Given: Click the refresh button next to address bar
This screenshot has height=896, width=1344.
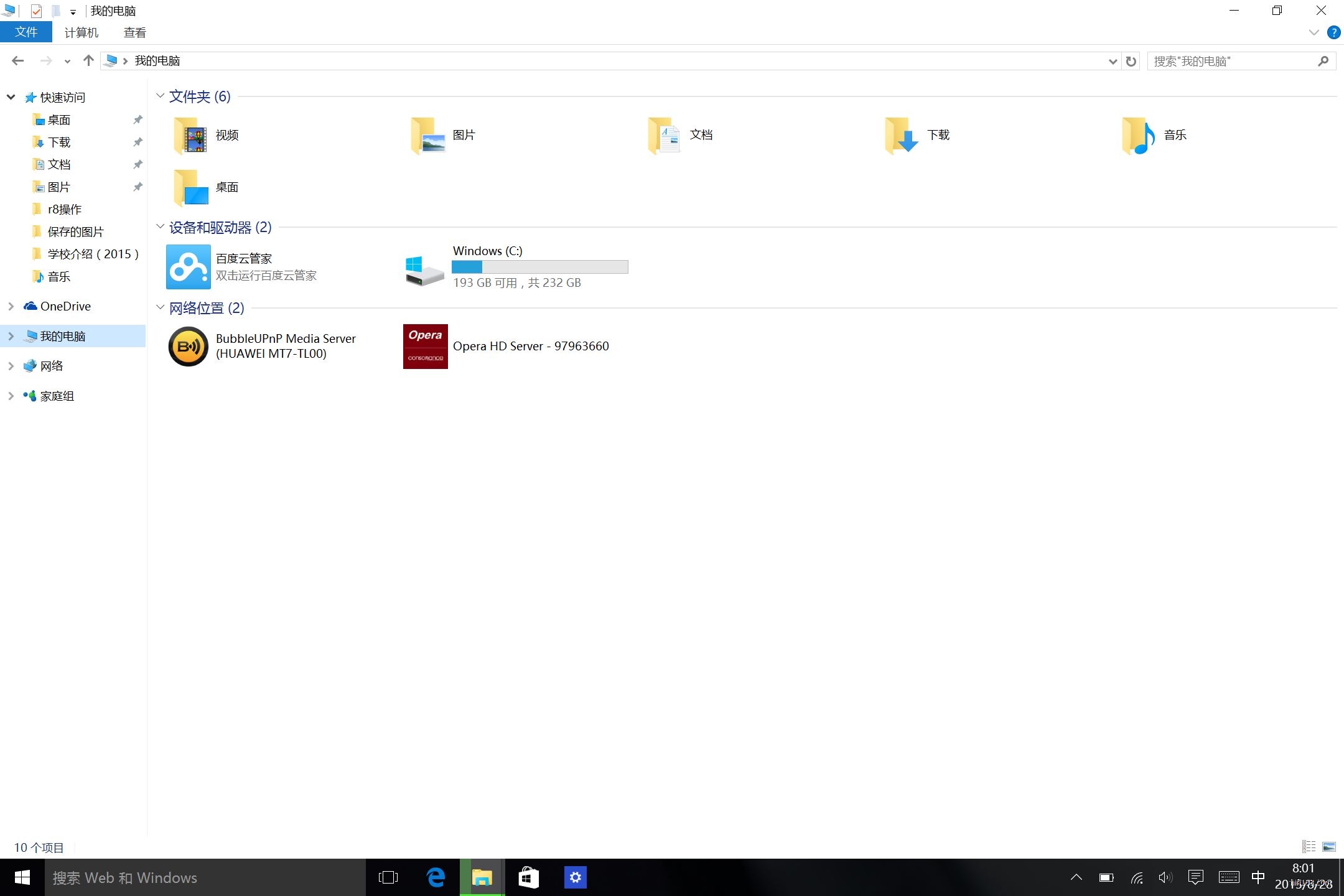Looking at the screenshot, I should (x=1131, y=61).
